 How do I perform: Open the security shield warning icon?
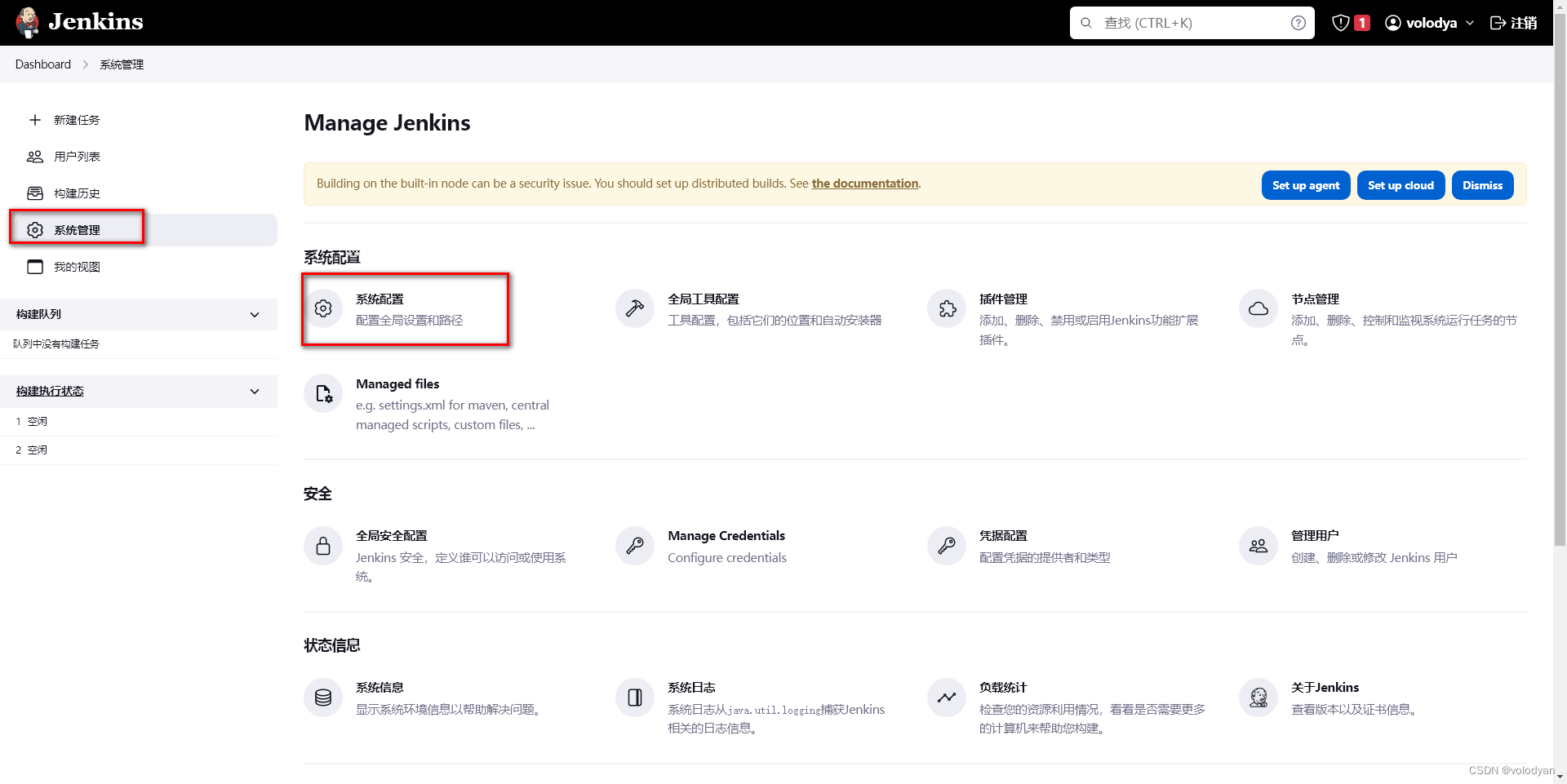pyautogui.click(x=1340, y=23)
